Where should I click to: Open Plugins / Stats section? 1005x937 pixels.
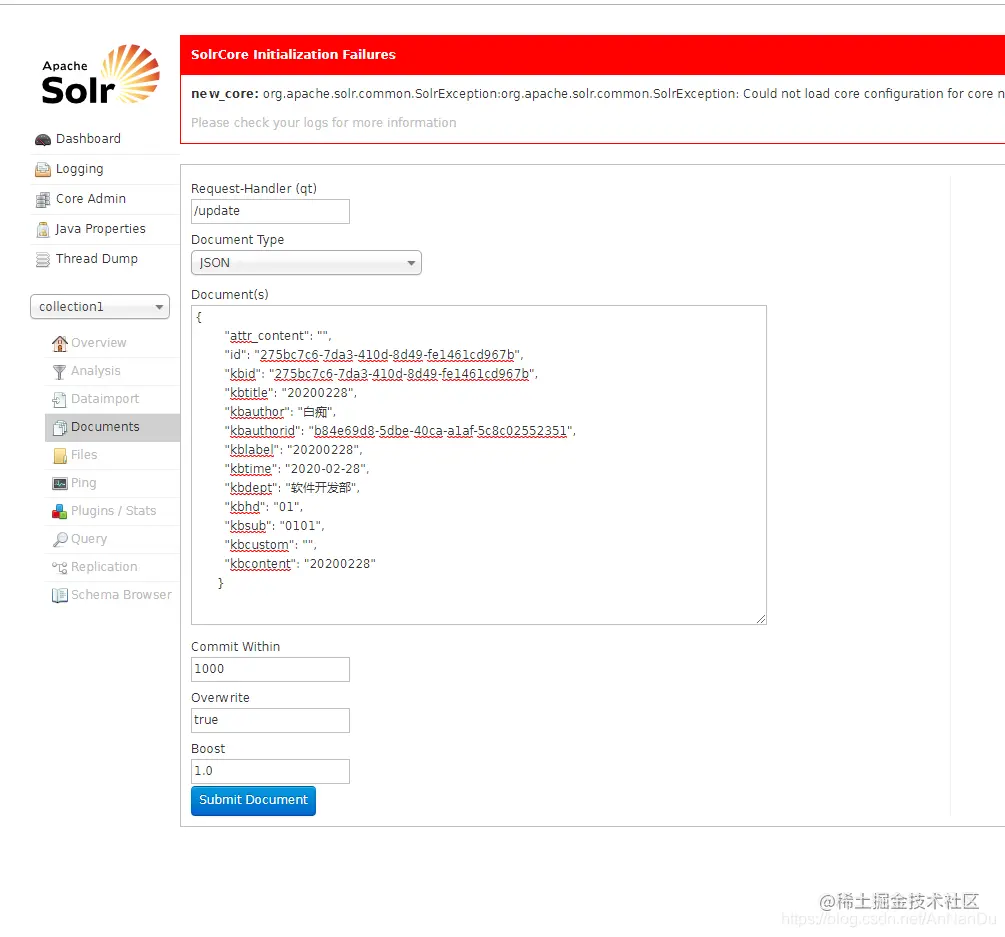tap(113, 511)
